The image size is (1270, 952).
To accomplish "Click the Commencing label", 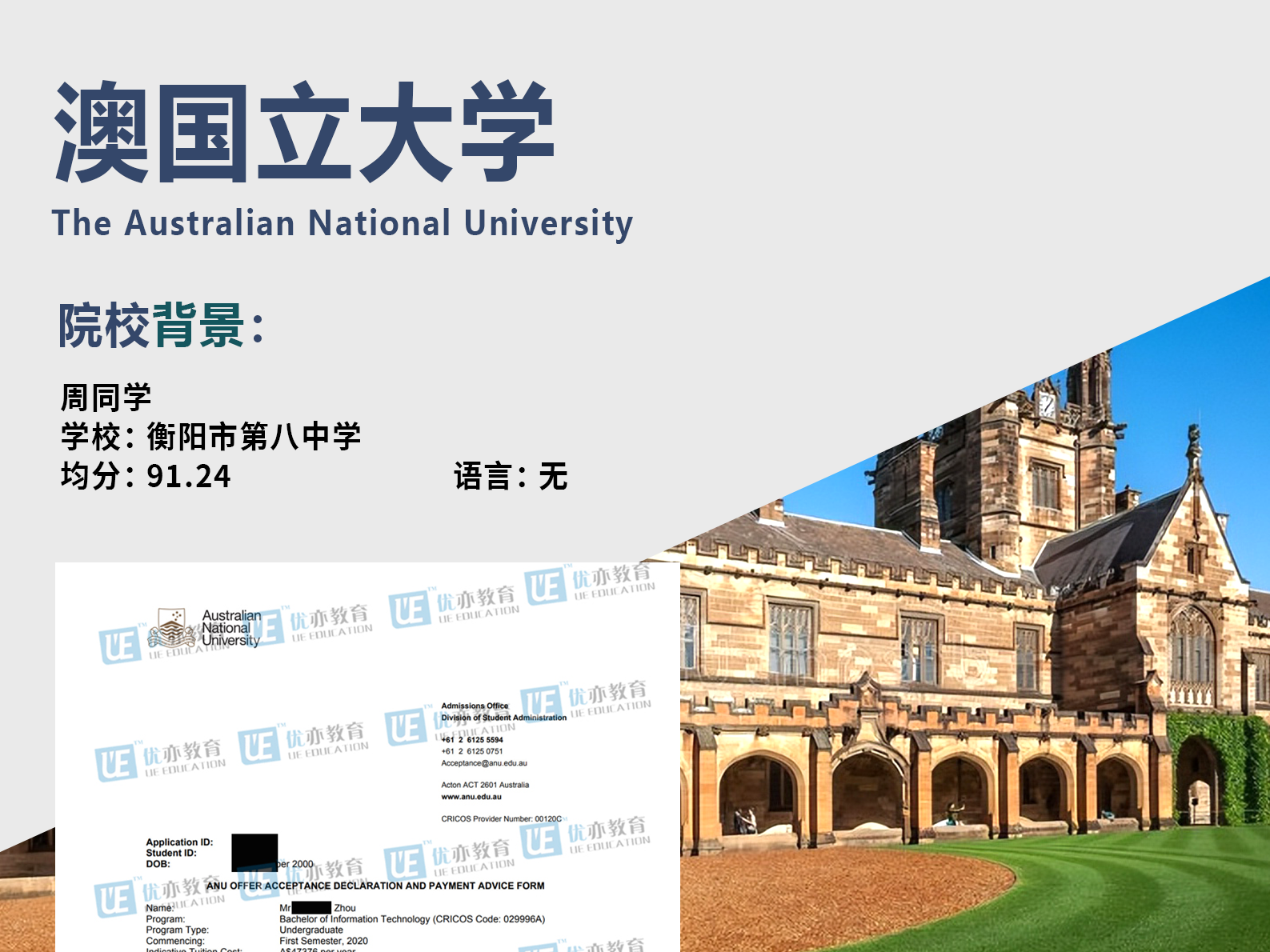I will (174, 941).
